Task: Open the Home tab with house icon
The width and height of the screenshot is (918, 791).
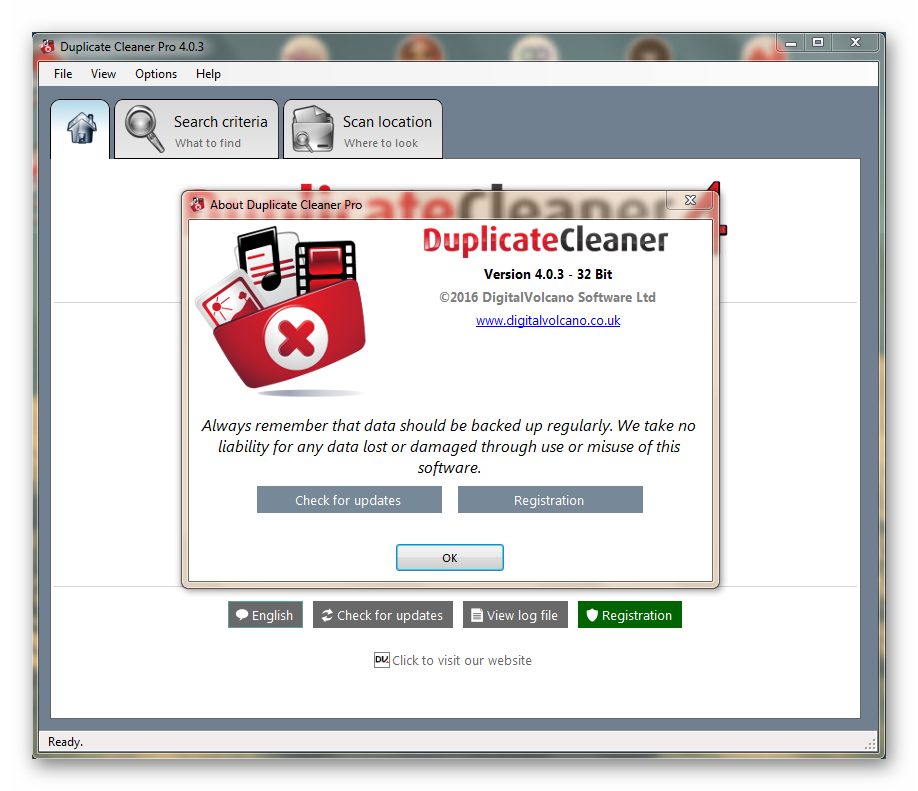Action: [80, 129]
